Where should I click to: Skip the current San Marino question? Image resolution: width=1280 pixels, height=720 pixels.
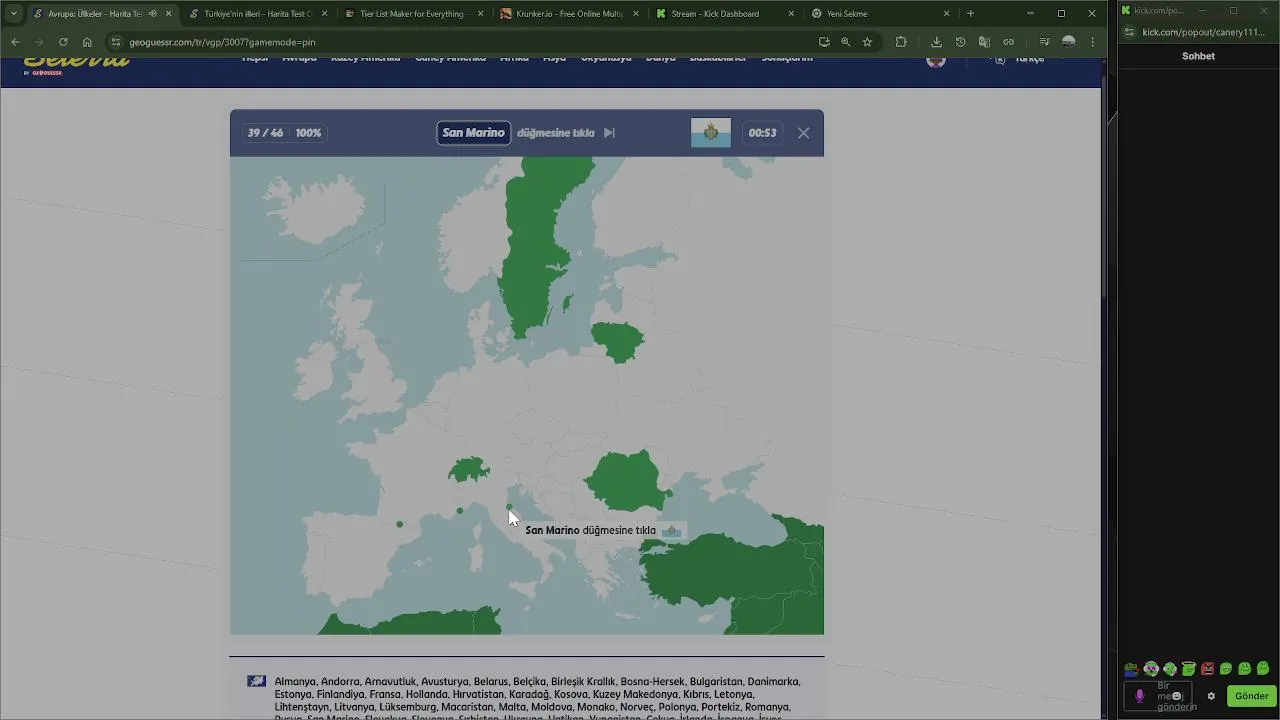point(609,133)
